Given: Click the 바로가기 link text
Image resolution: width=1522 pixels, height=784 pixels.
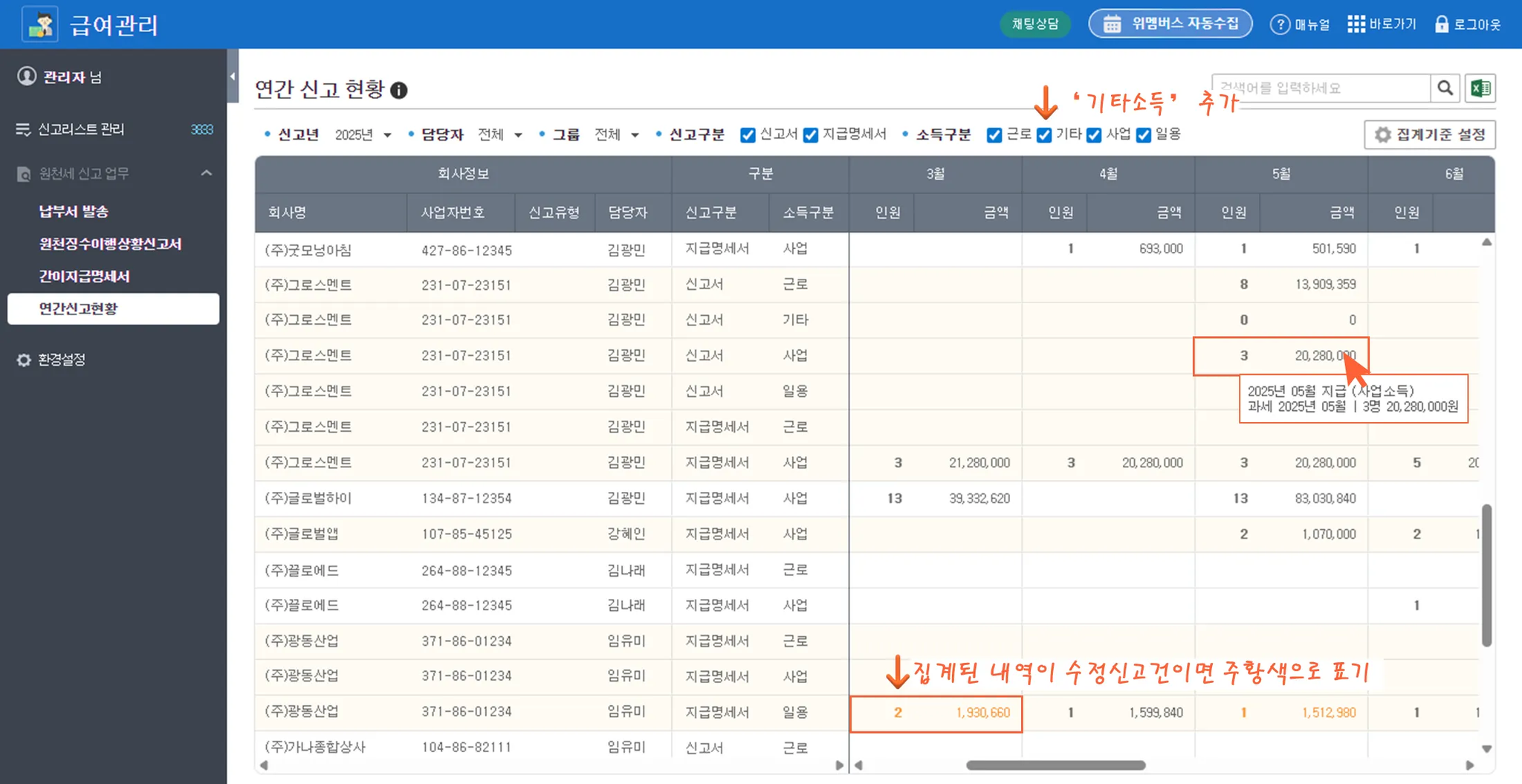Looking at the screenshot, I should pyautogui.click(x=1393, y=25).
